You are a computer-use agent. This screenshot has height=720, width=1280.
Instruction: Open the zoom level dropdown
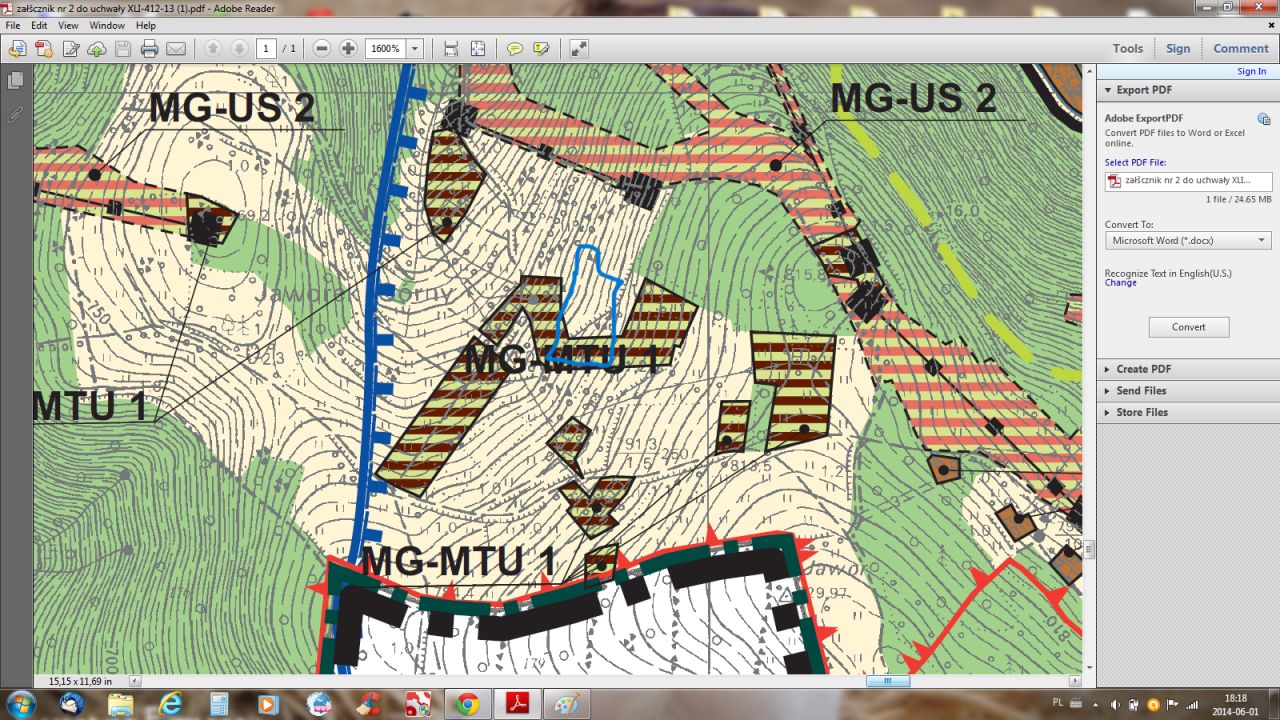point(415,48)
